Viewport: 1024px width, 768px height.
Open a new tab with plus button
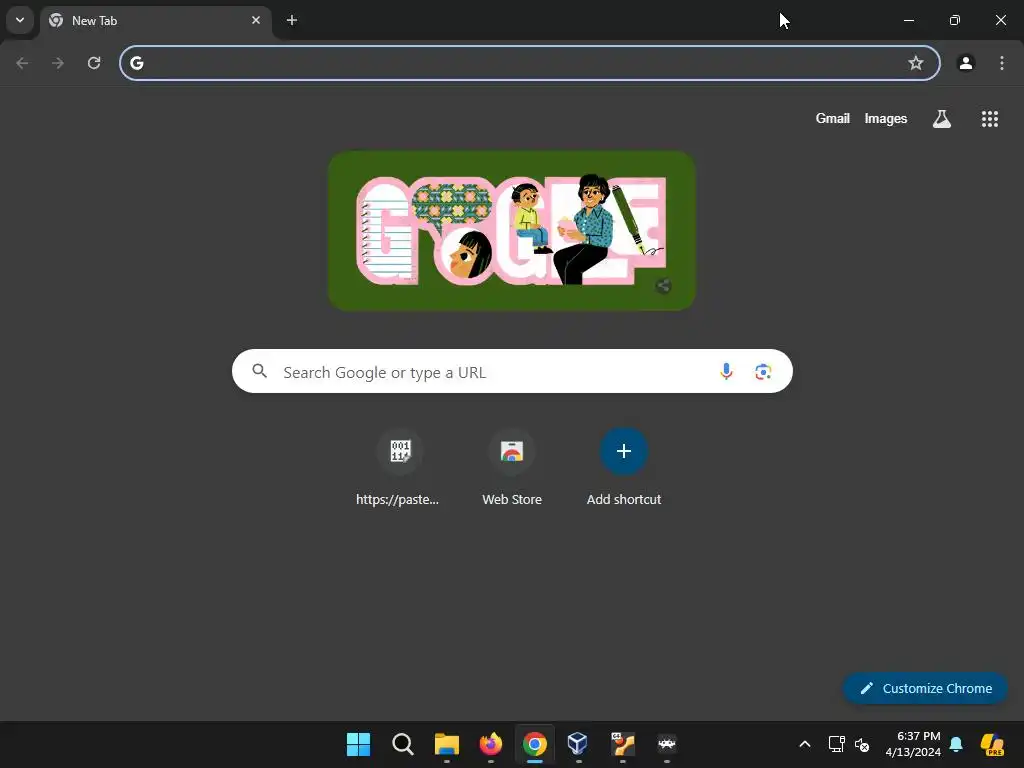(x=292, y=20)
